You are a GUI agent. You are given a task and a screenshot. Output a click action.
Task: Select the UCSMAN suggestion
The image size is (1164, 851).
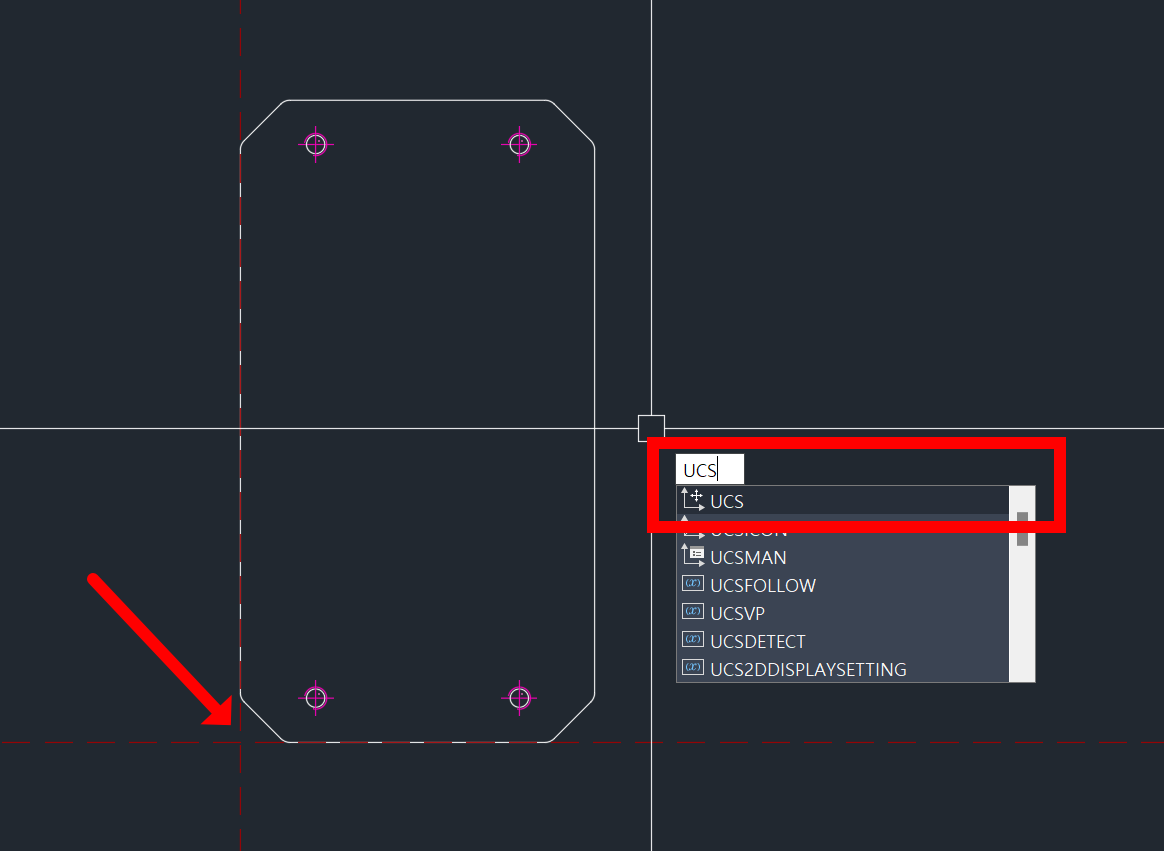click(x=843, y=558)
